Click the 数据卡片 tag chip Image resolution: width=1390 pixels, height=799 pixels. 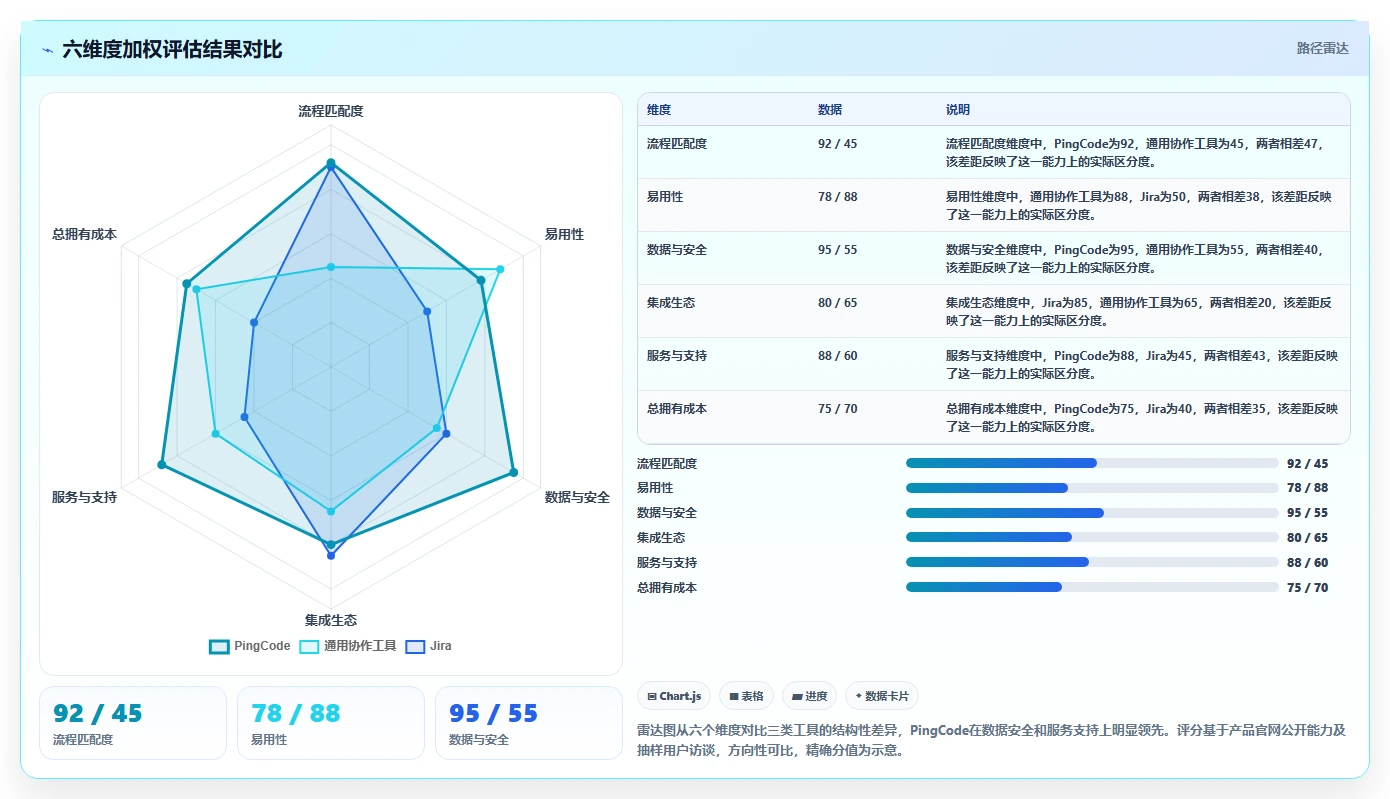click(881, 696)
